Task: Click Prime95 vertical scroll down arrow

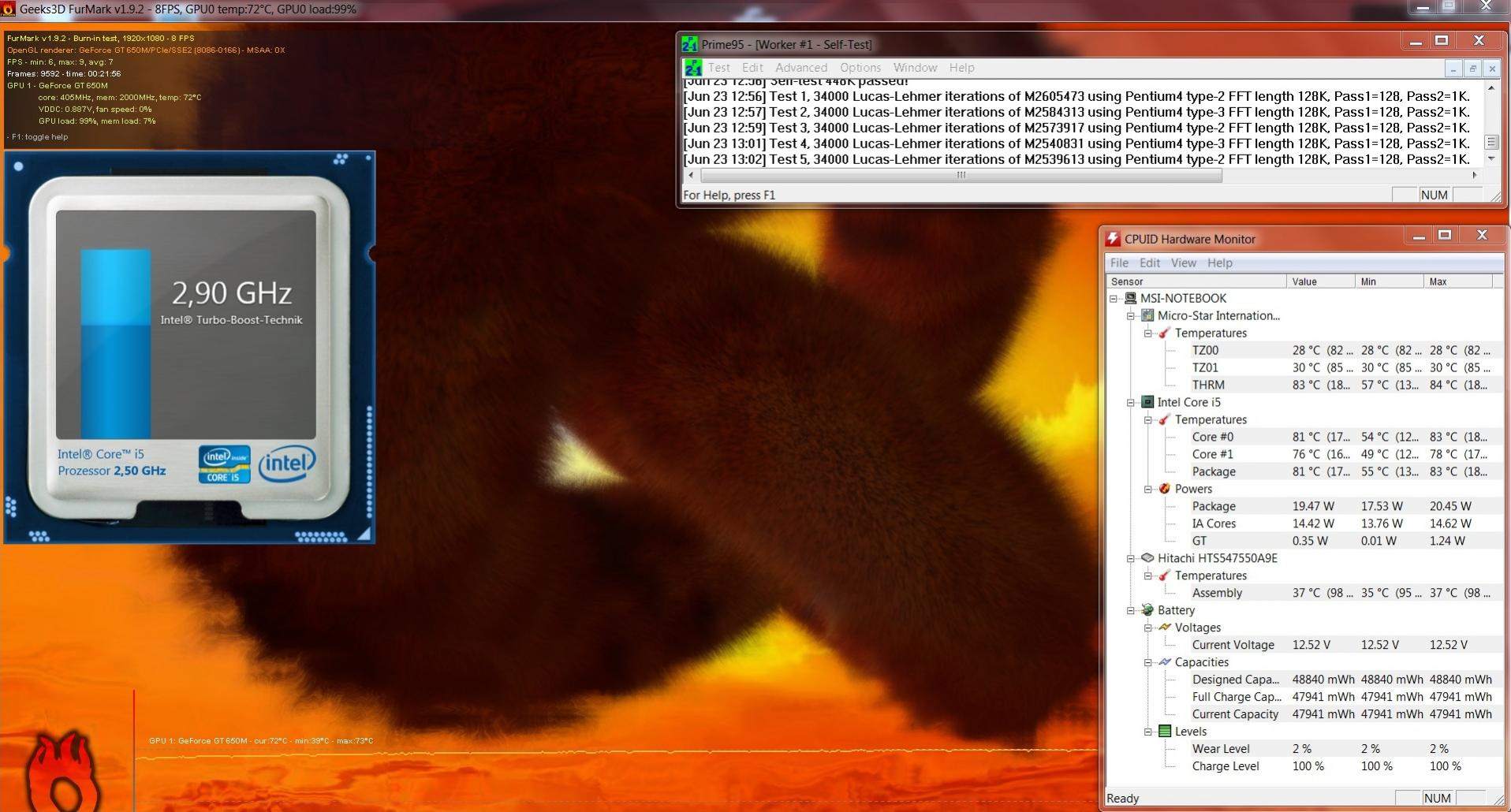Action: [x=1490, y=159]
